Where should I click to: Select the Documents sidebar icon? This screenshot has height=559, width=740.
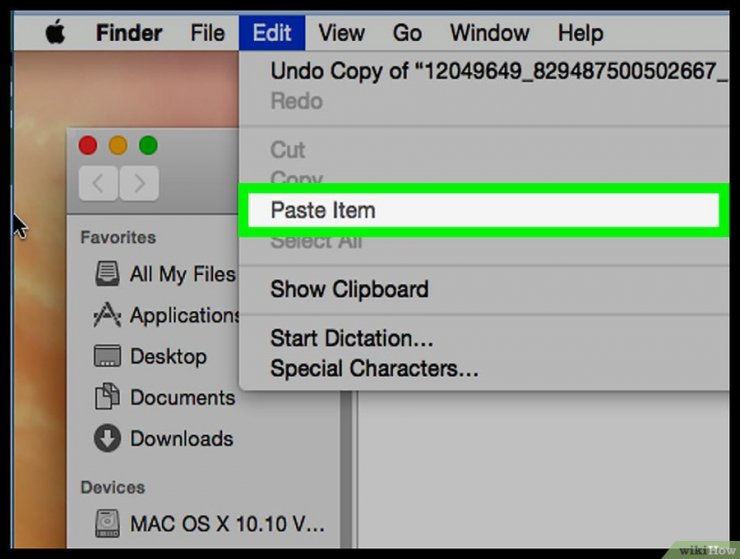[107, 397]
